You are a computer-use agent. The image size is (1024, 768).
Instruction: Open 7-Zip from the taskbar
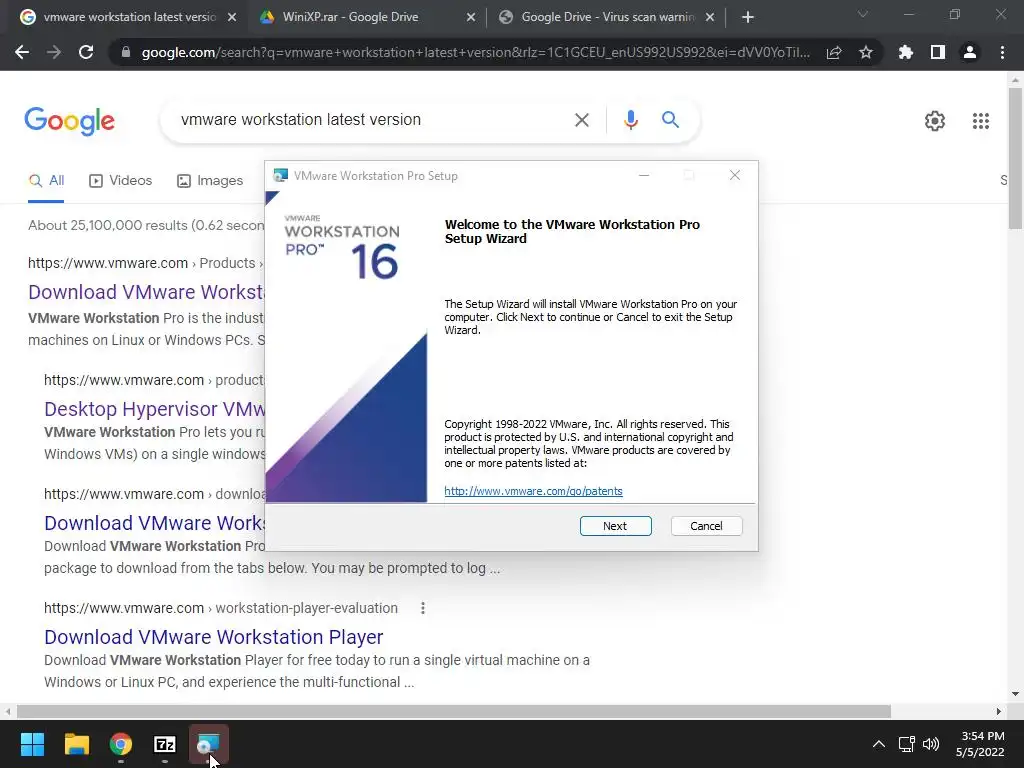pos(165,744)
